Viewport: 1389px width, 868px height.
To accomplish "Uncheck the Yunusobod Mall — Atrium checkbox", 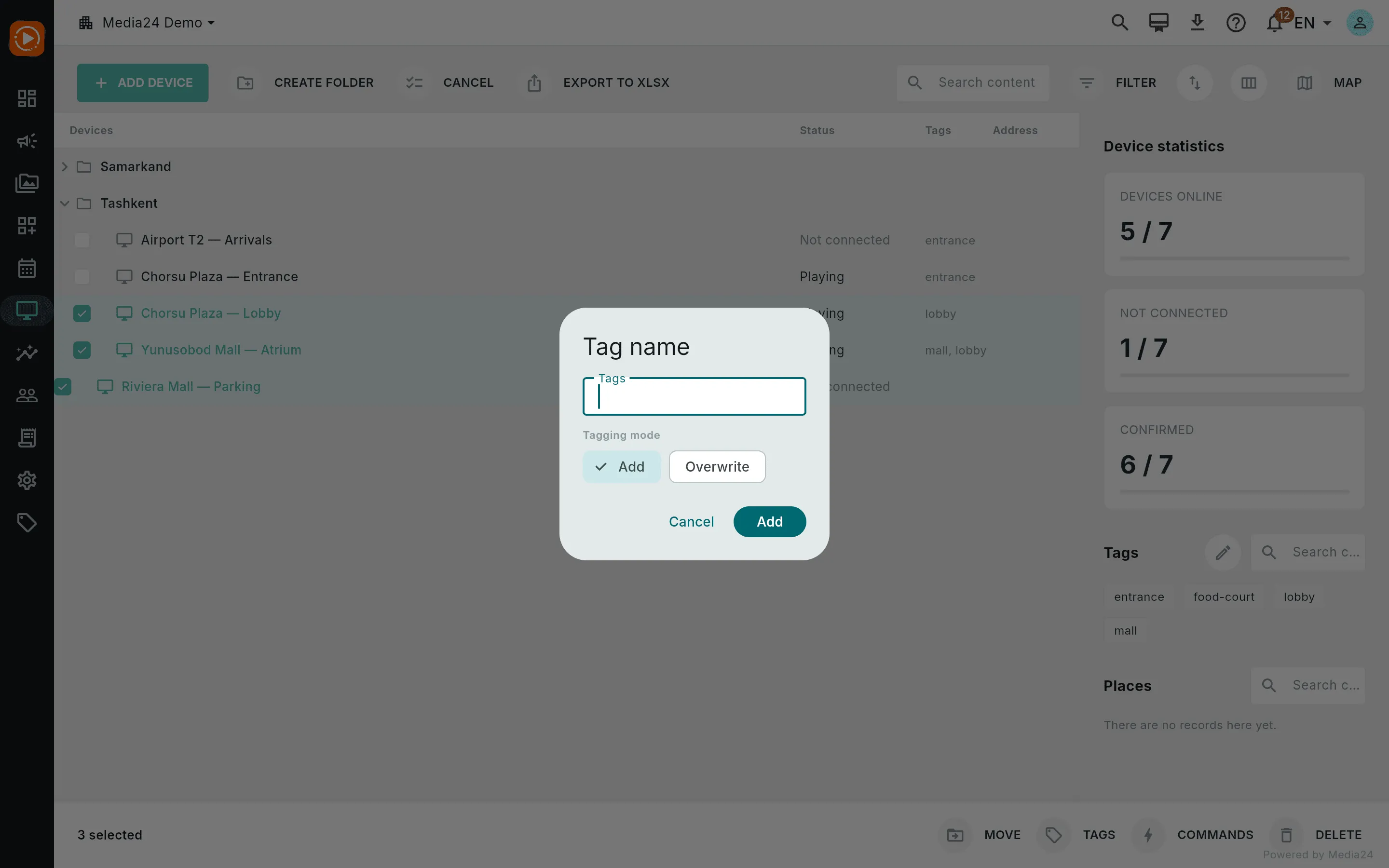I will (x=82, y=350).
